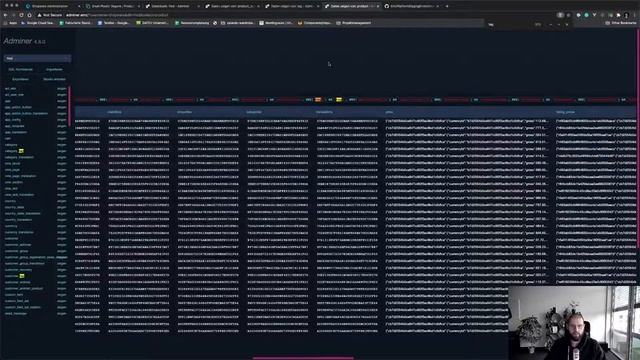This screenshot has height=360, width=640.
Task: Open the browser home page icon
Action: coord(29,15)
